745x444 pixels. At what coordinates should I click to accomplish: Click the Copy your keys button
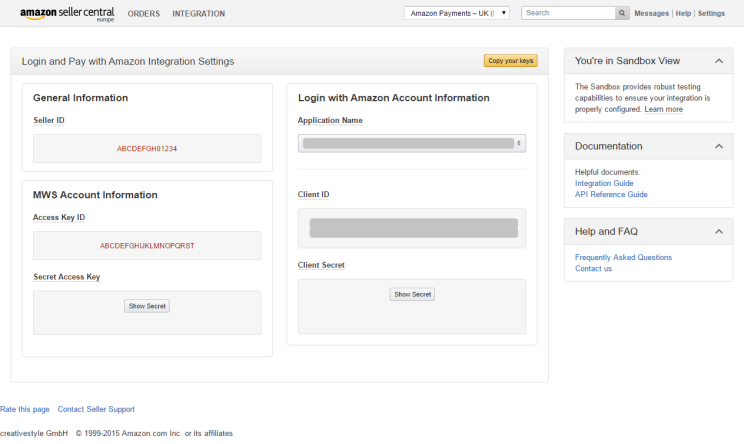tap(511, 61)
